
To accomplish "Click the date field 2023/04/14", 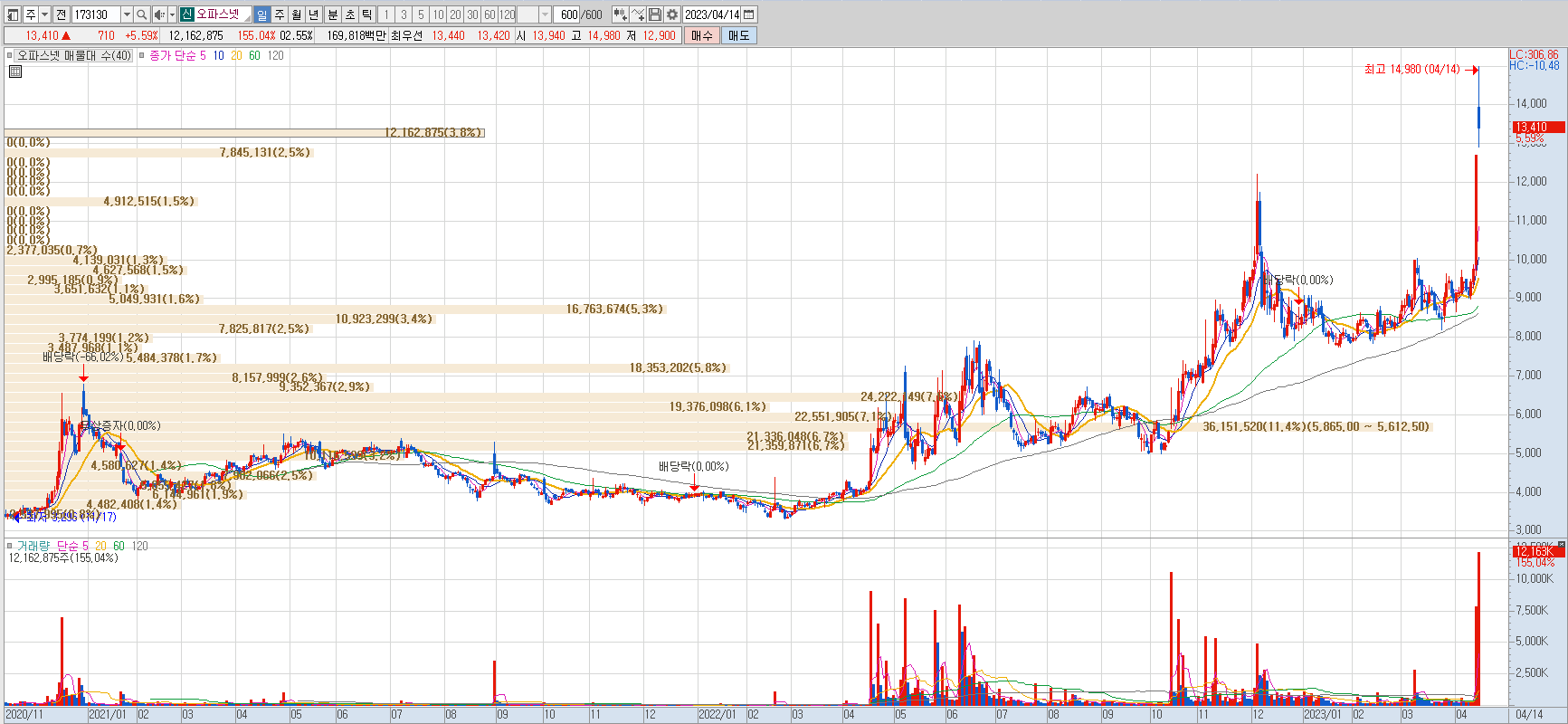I will point(712,14).
